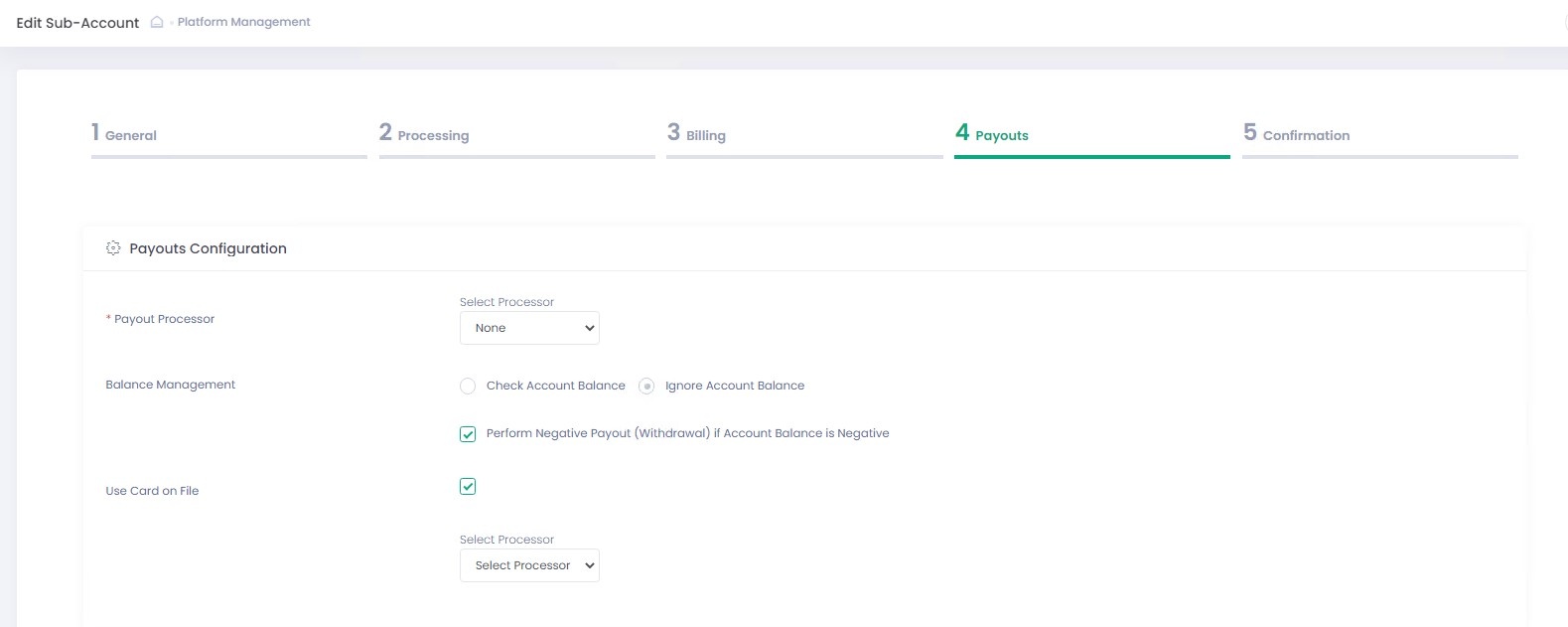Viewport: 1568px width, 627px height.
Task: Click the Use Card on File label
Action: [152, 491]
